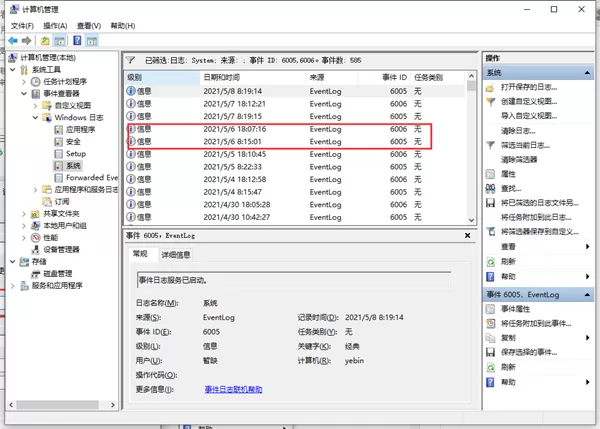
Task: Select the 应用程序 log in the tree
Action: coord(80,129)
